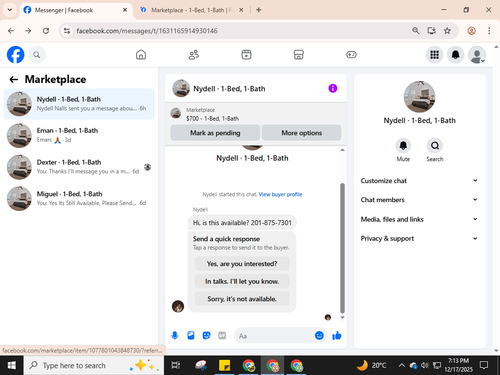
Task: Open the tab search dropdown arrow
Action: (x=10, y=10)
